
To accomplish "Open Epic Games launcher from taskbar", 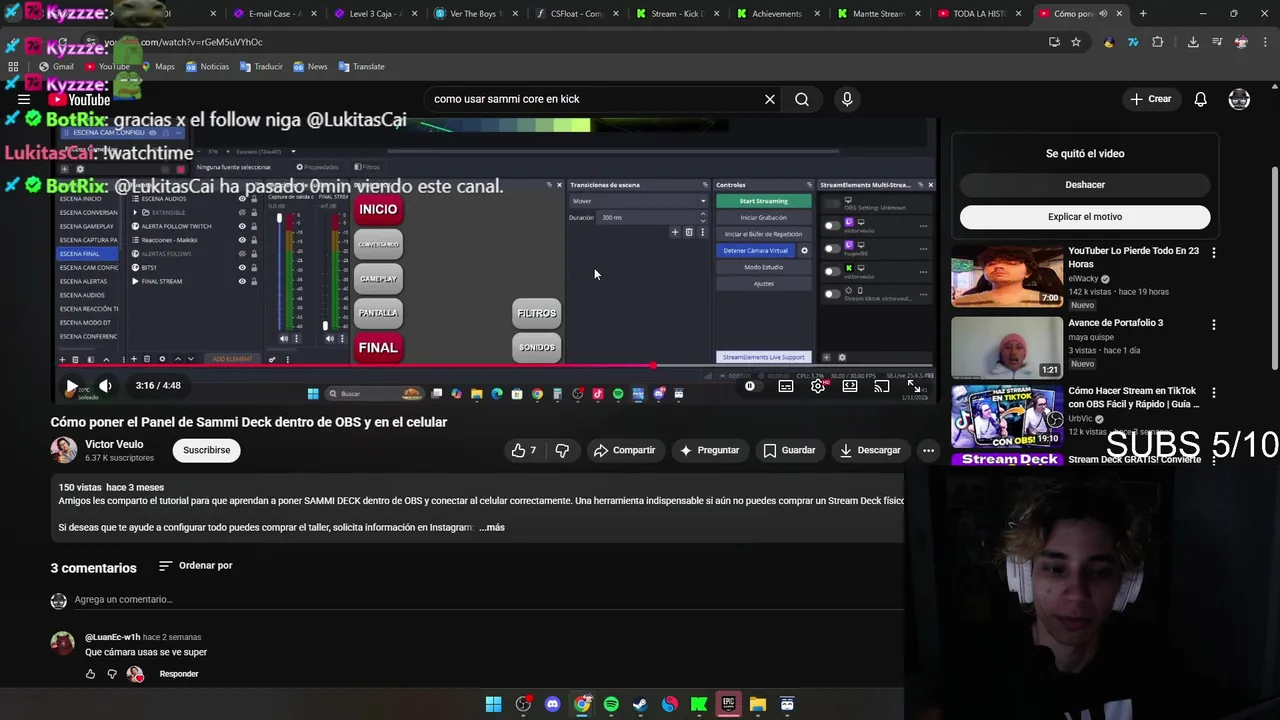I will coord(728,704).
